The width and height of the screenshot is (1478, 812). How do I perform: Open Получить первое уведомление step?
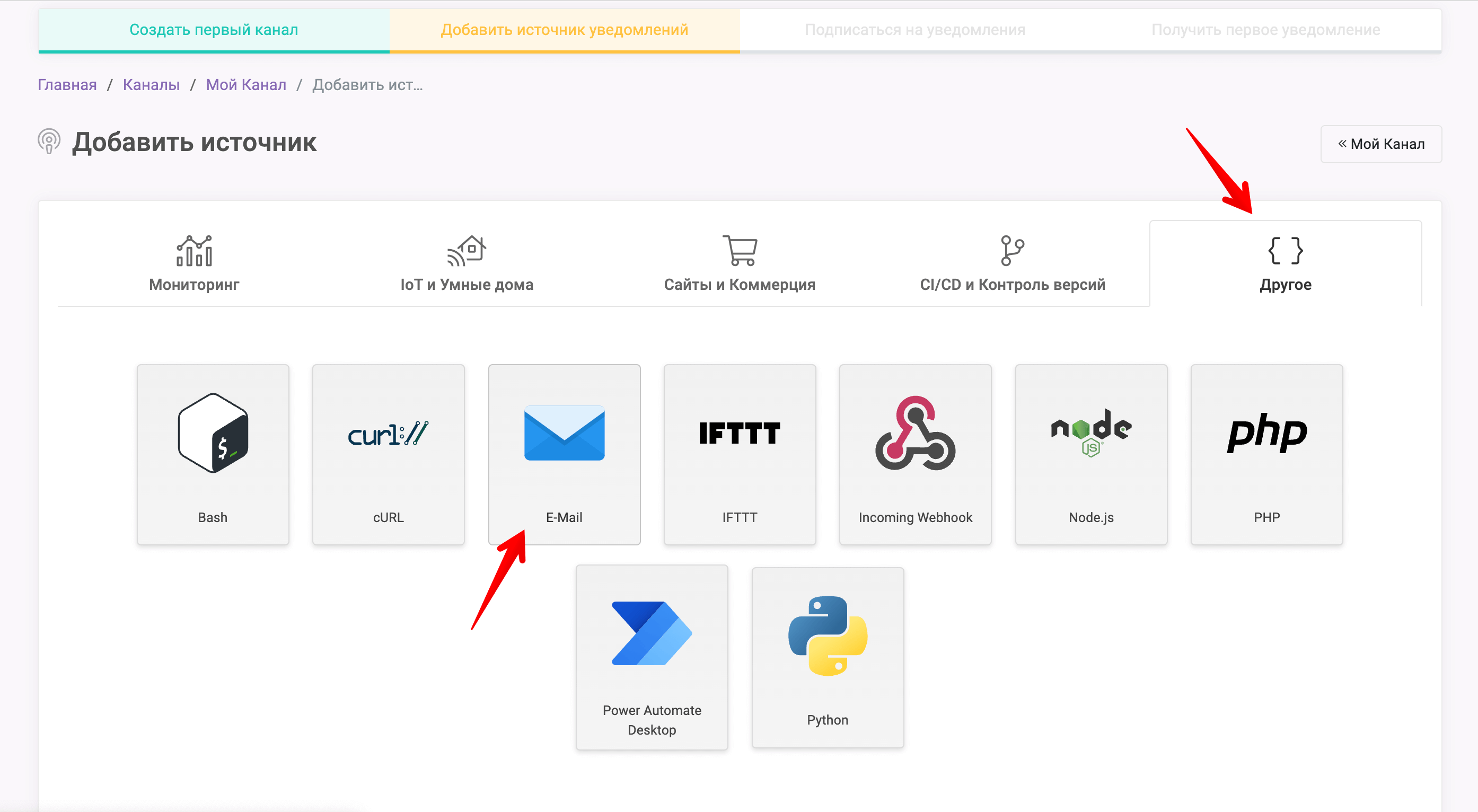coord(1266,30)
